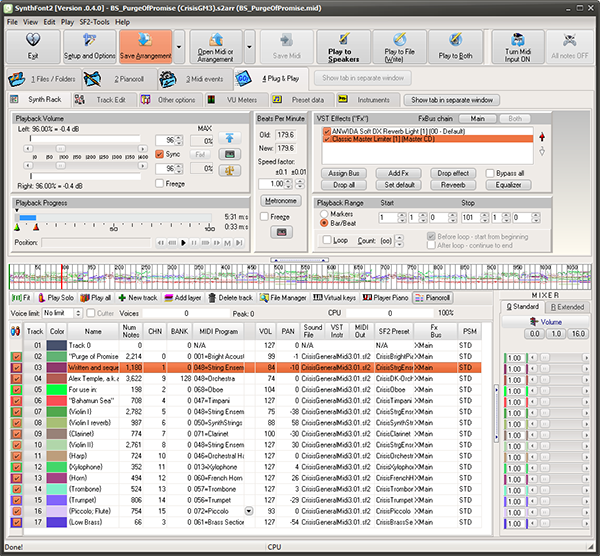Click the New track button
Viewport: 600px width, 556px height.
[x=136, y=298]
